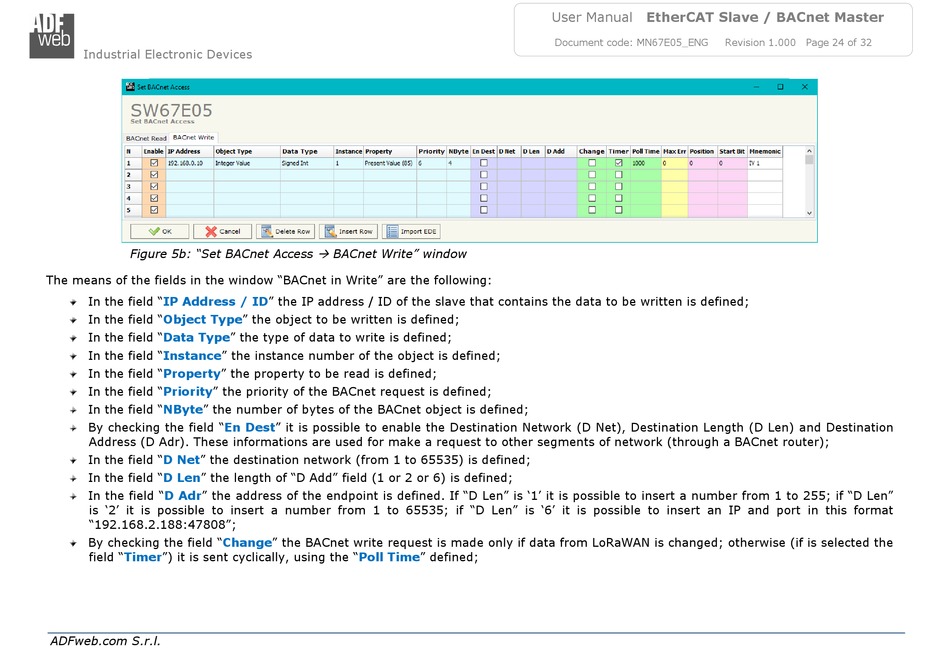Uncheck the Timer checkbox in row 1
The image size is (950, 659).
[x=619, y=163]
